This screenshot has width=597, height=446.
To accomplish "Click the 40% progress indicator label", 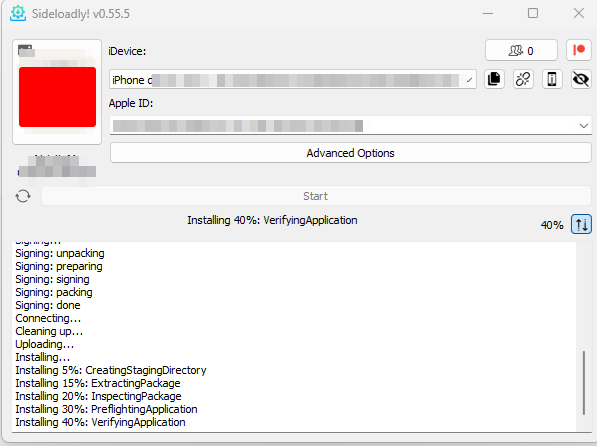I will click(x=552, y=225).
